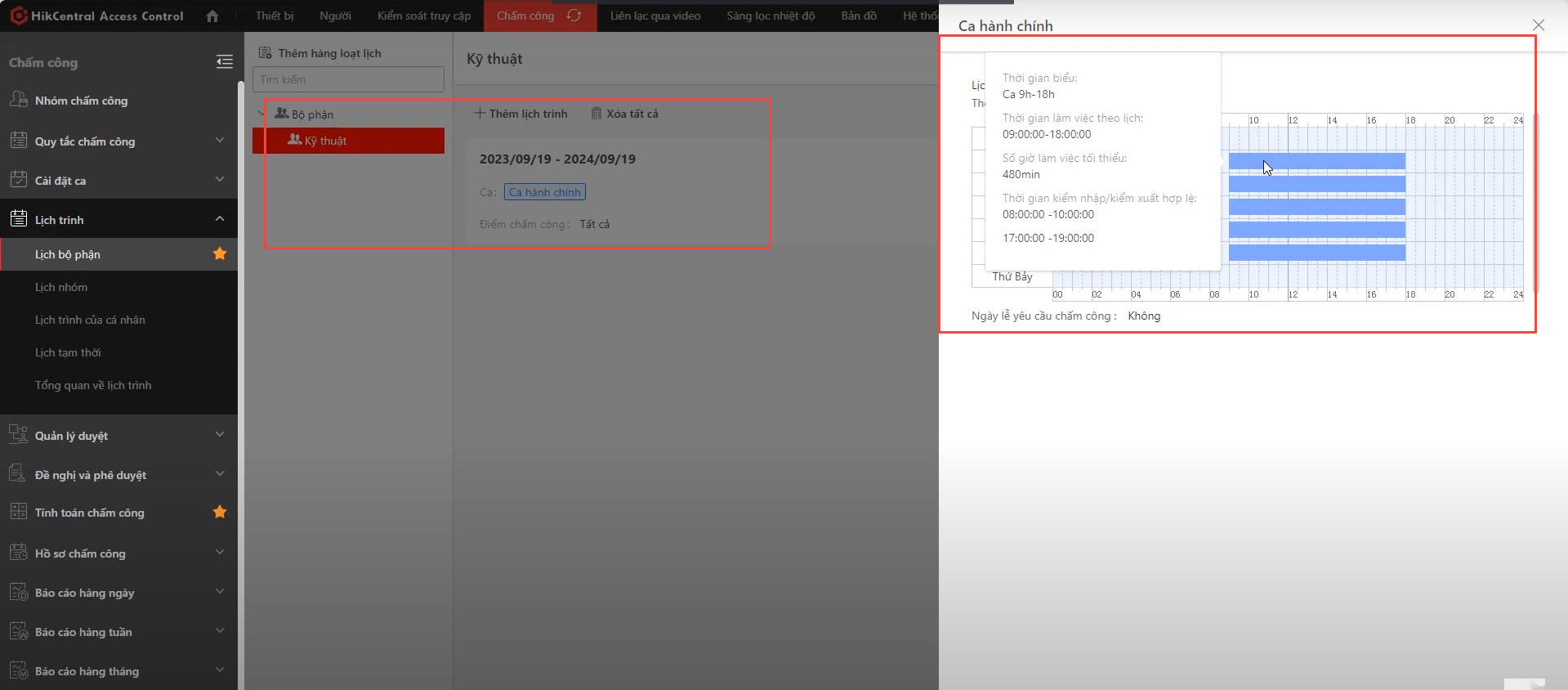Click the Nhóm chấm công icon

pyautogui.click(x=18, y=100)
